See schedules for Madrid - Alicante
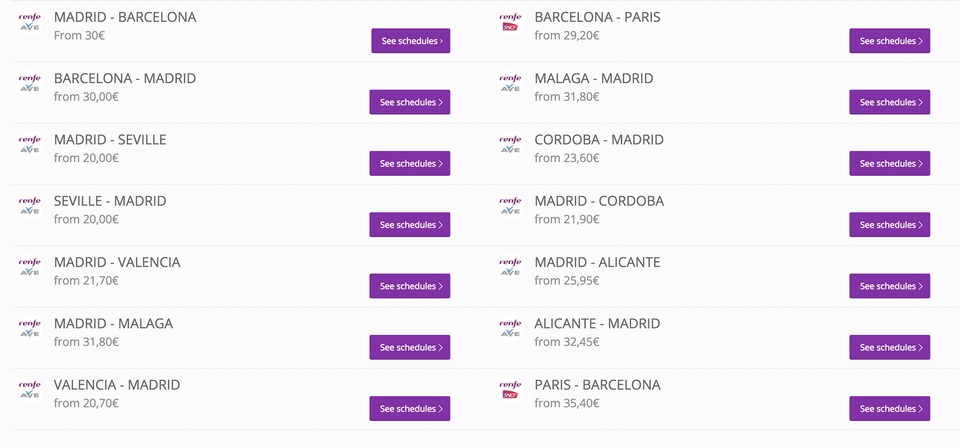Image resolution: width=960 pixels, height=448 pixels. [x=890, y=286]
